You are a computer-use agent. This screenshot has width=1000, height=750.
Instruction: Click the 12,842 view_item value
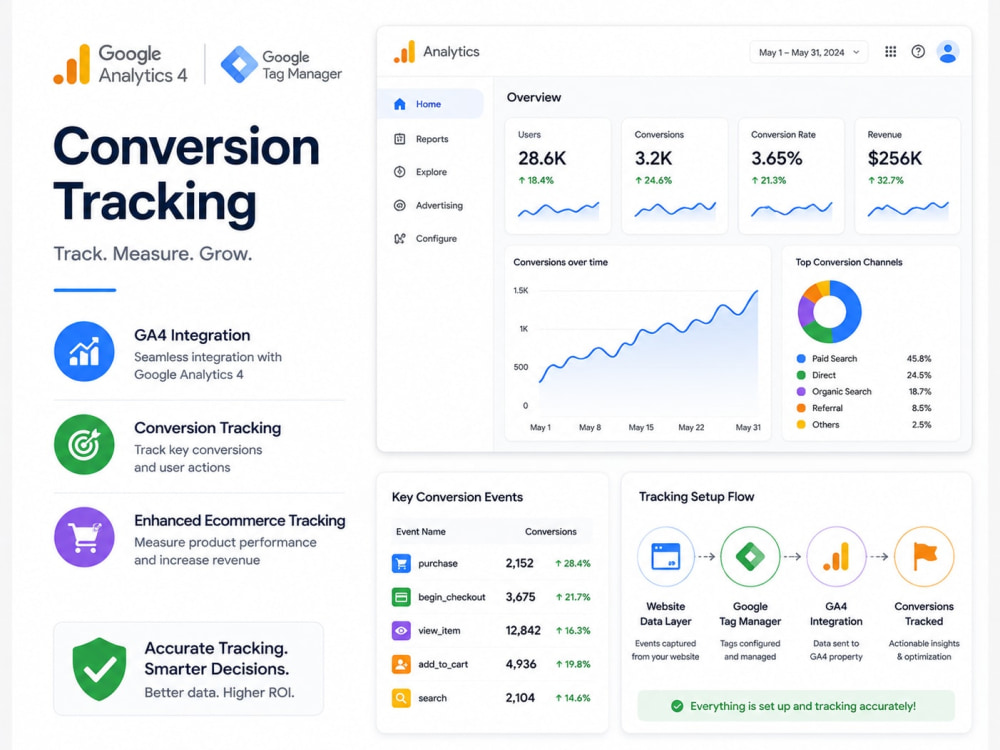point(523,631)
